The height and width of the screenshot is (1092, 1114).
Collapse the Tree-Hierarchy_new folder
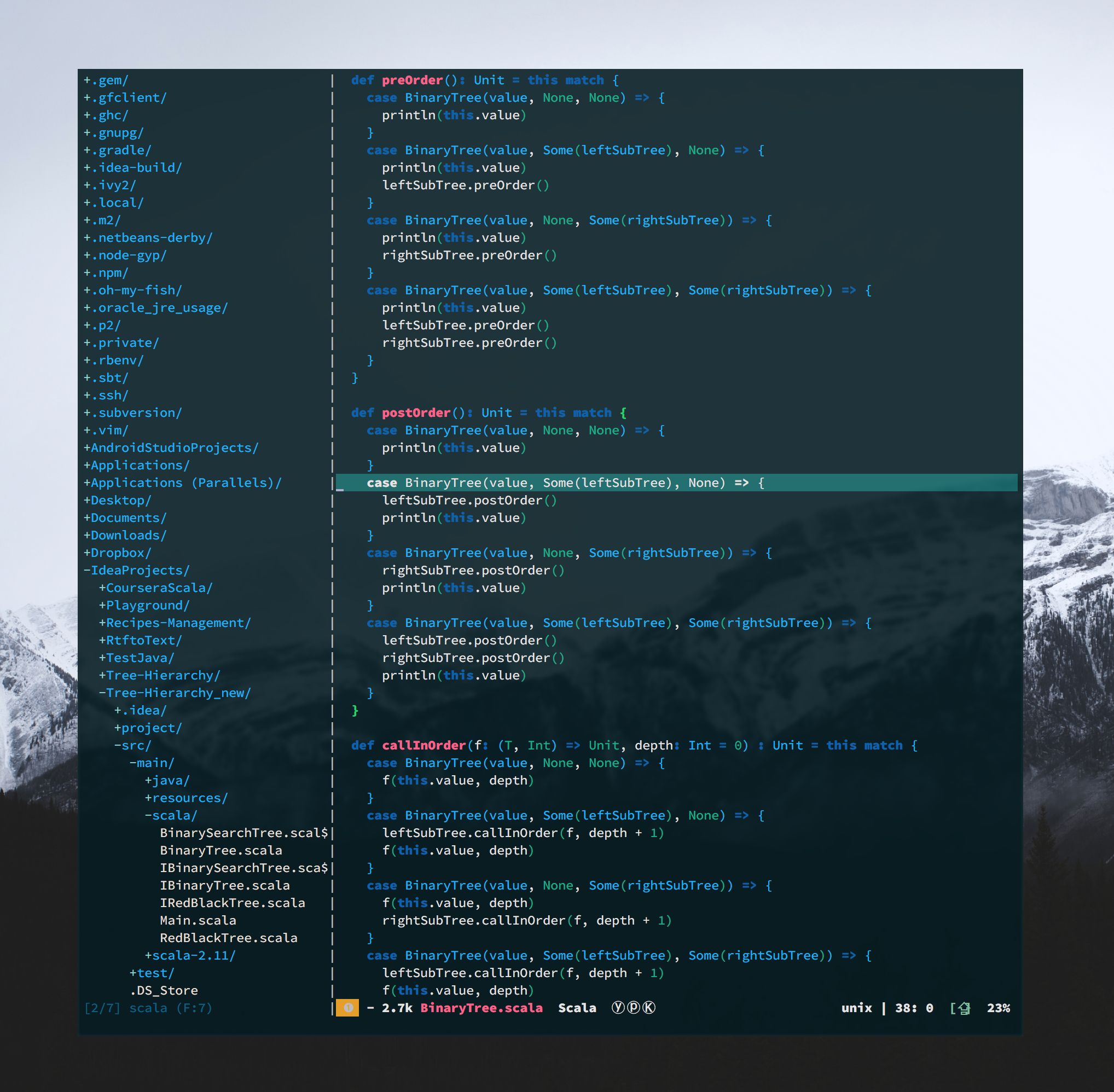(x=175, y=693)
